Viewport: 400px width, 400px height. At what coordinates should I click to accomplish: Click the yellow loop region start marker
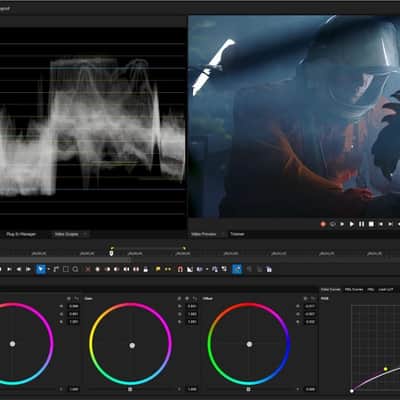pos(112,248)
